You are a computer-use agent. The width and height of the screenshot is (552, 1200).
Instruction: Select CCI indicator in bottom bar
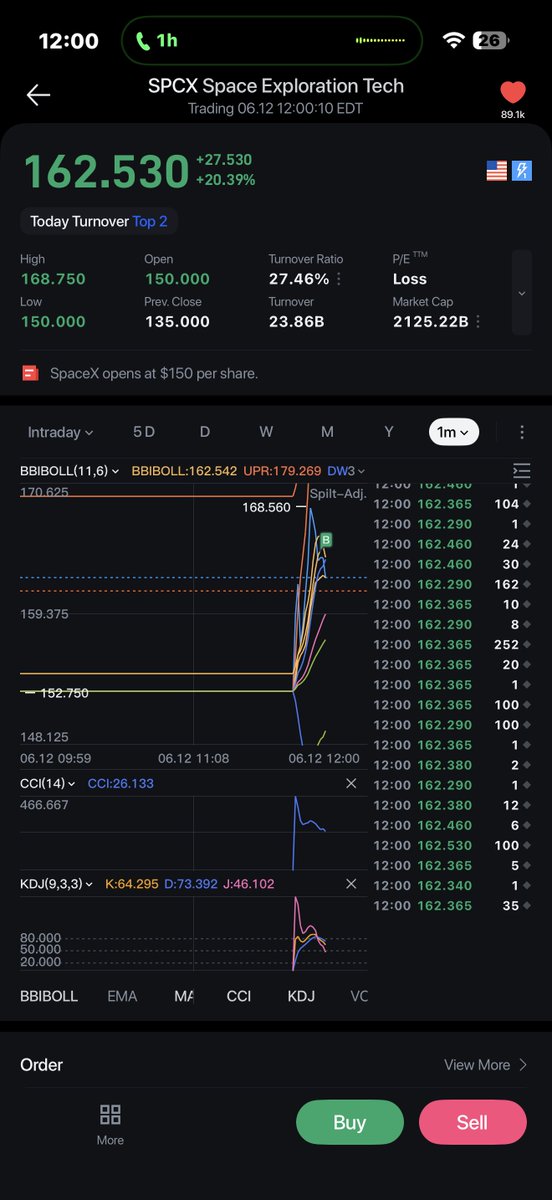239,996
